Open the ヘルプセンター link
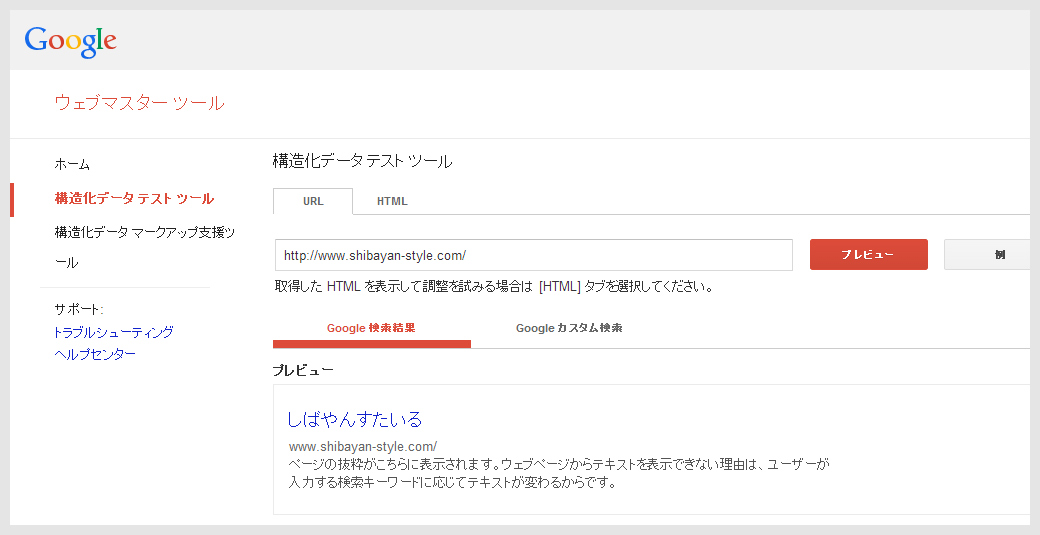The width and height of the screenshot is (1040, 535). (95, 354)
